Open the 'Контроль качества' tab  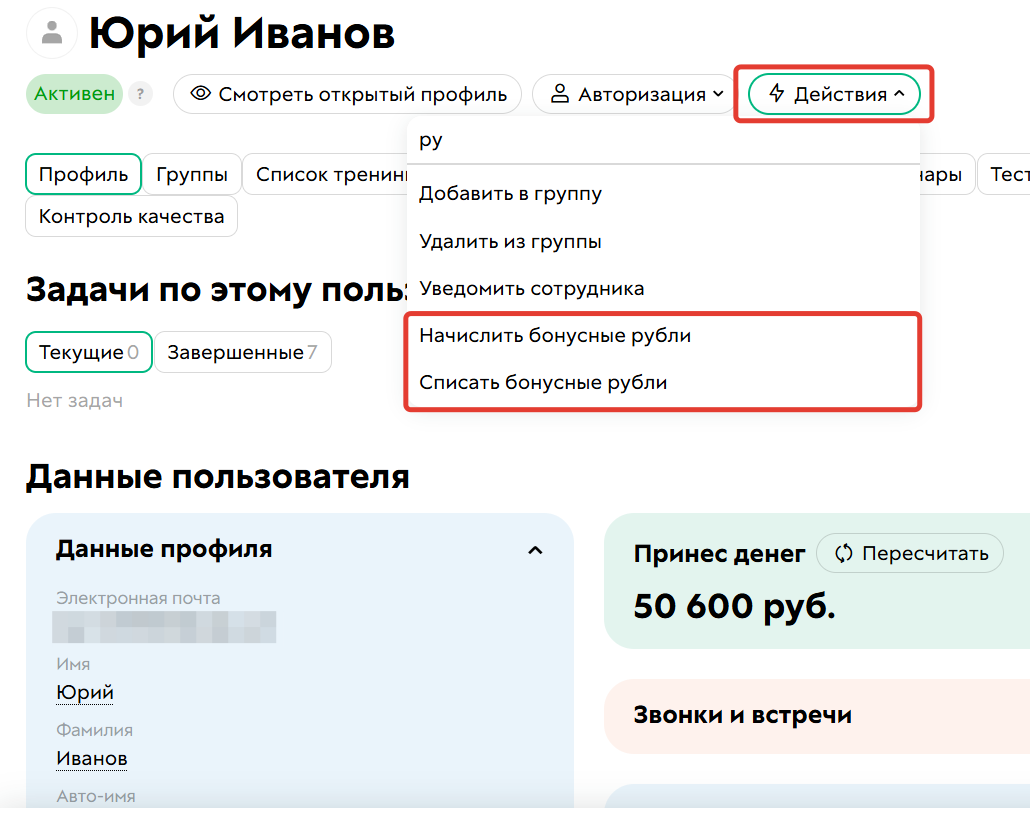[x=131, y=216]
